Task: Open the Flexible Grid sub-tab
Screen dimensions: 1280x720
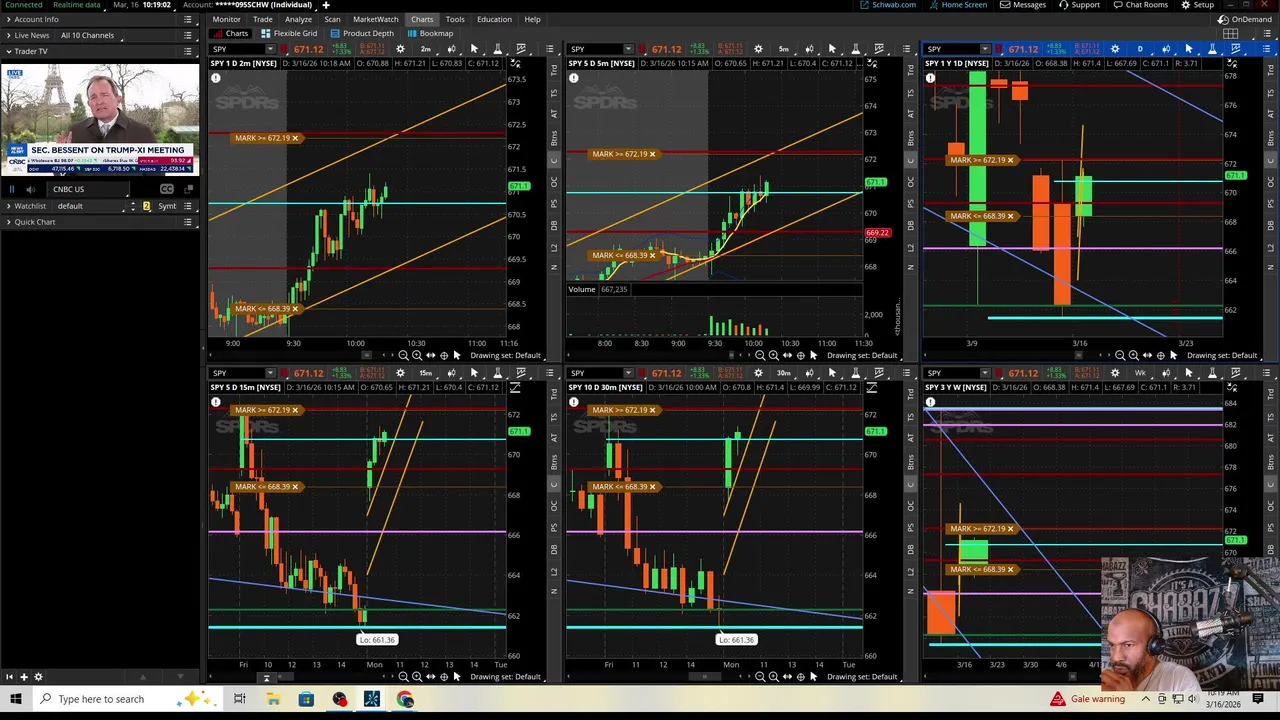Action: click(289, 33)
